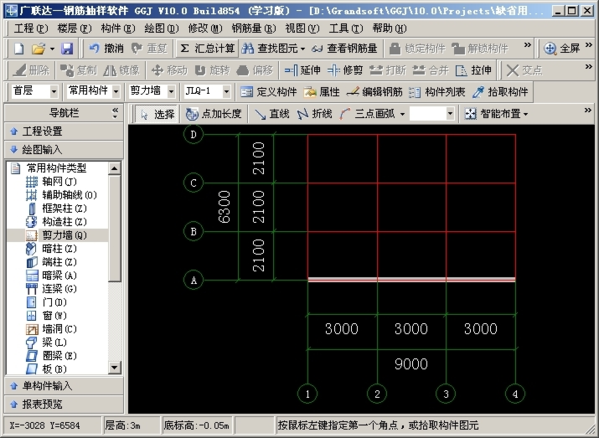Viewport: 599px width, 438px height.
Task: Select 暗梁(A) in component tree
Action: [51, 275]
